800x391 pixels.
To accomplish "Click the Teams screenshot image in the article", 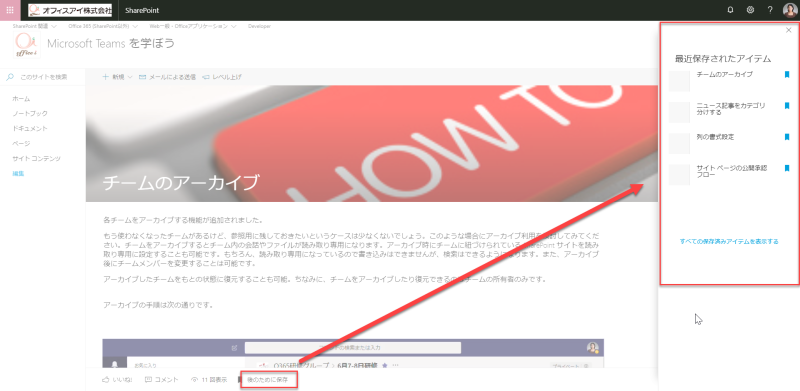I will coord(353,353).
